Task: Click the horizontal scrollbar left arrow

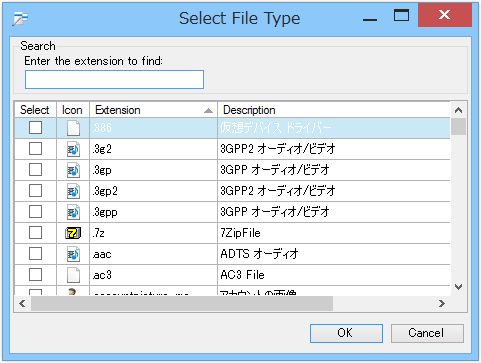Action: (22, 303)
